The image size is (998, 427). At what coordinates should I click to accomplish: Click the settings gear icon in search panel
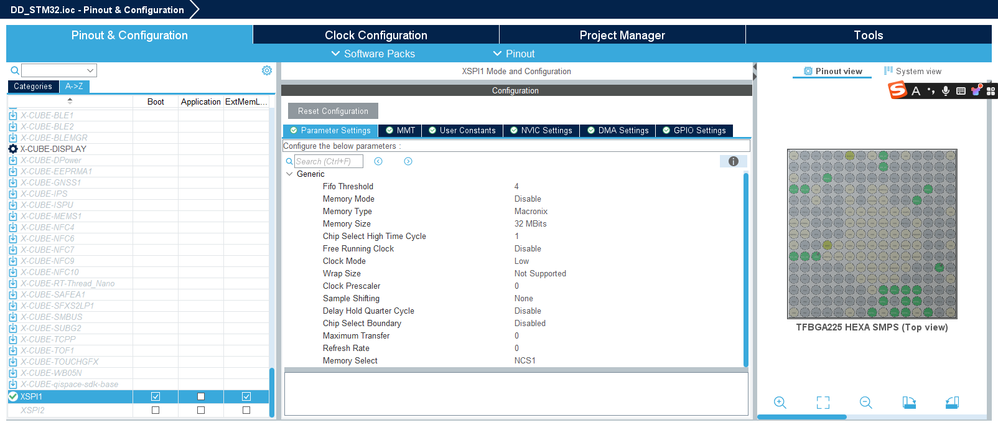(x=267, y=71)
